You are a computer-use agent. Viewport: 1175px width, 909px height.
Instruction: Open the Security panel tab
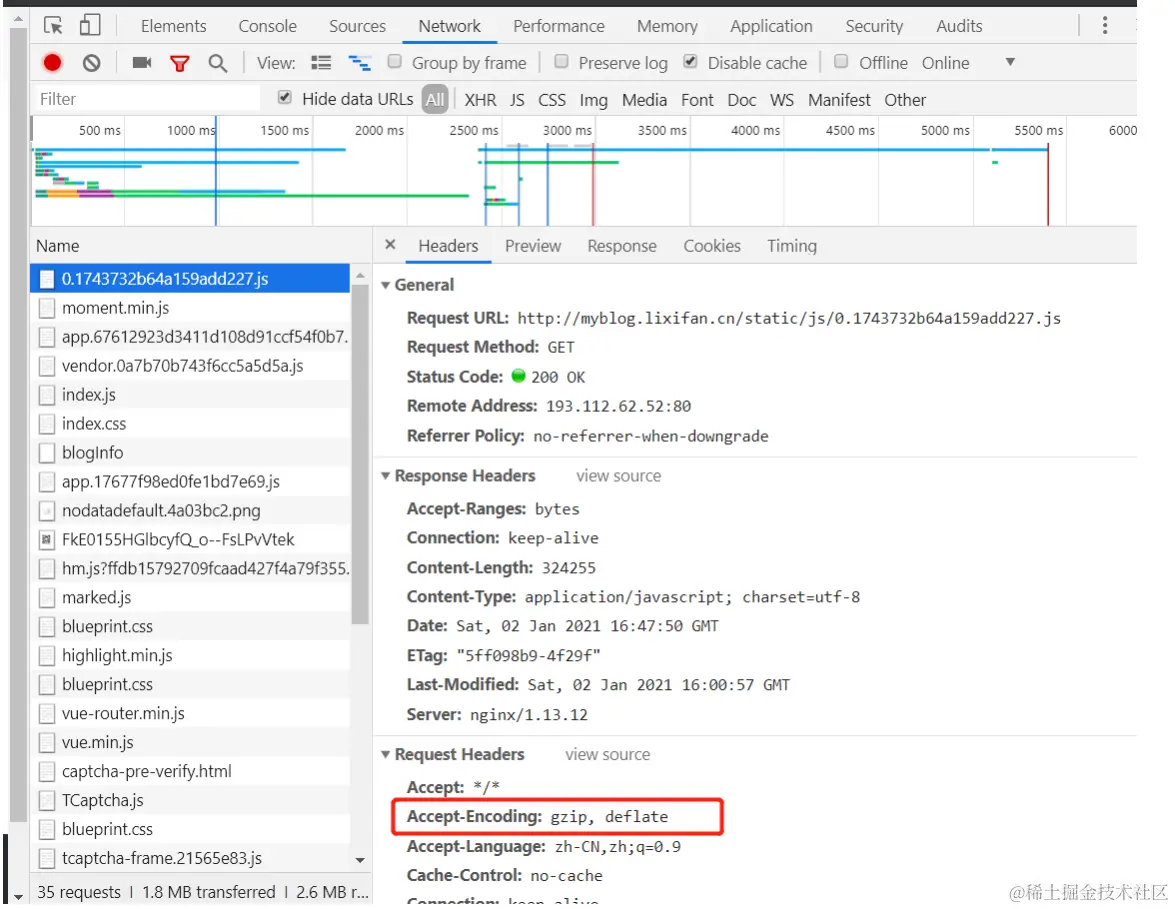874,26
